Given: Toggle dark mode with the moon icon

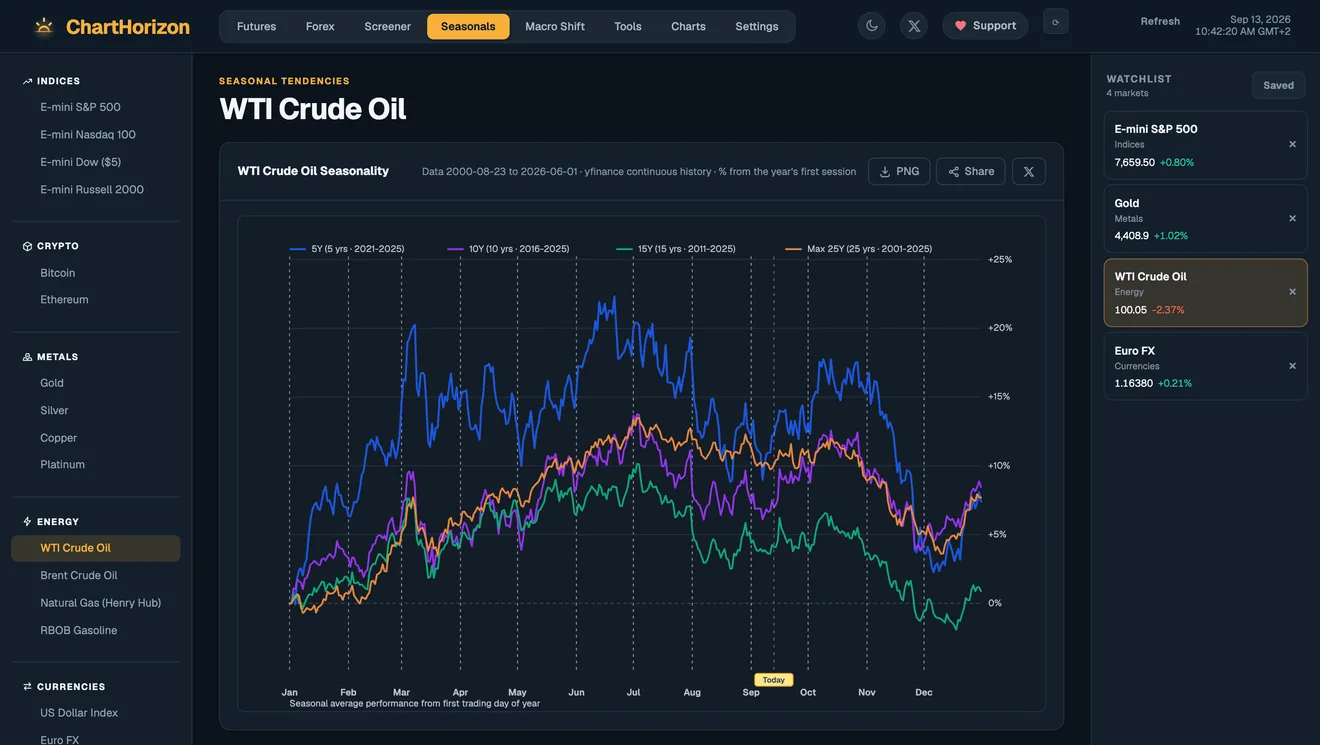Looking at the screenshot, I should pyautogui.click(x=872, y=26).
